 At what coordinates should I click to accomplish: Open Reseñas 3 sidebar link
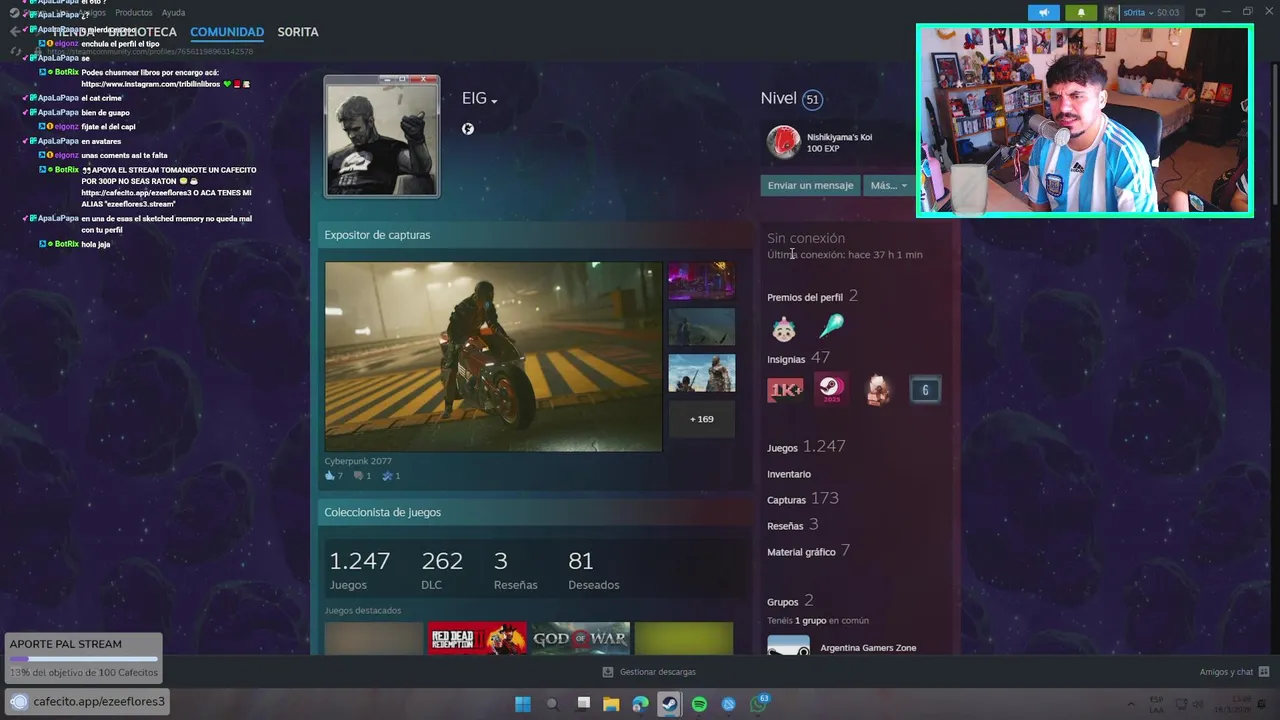(793, 525)
